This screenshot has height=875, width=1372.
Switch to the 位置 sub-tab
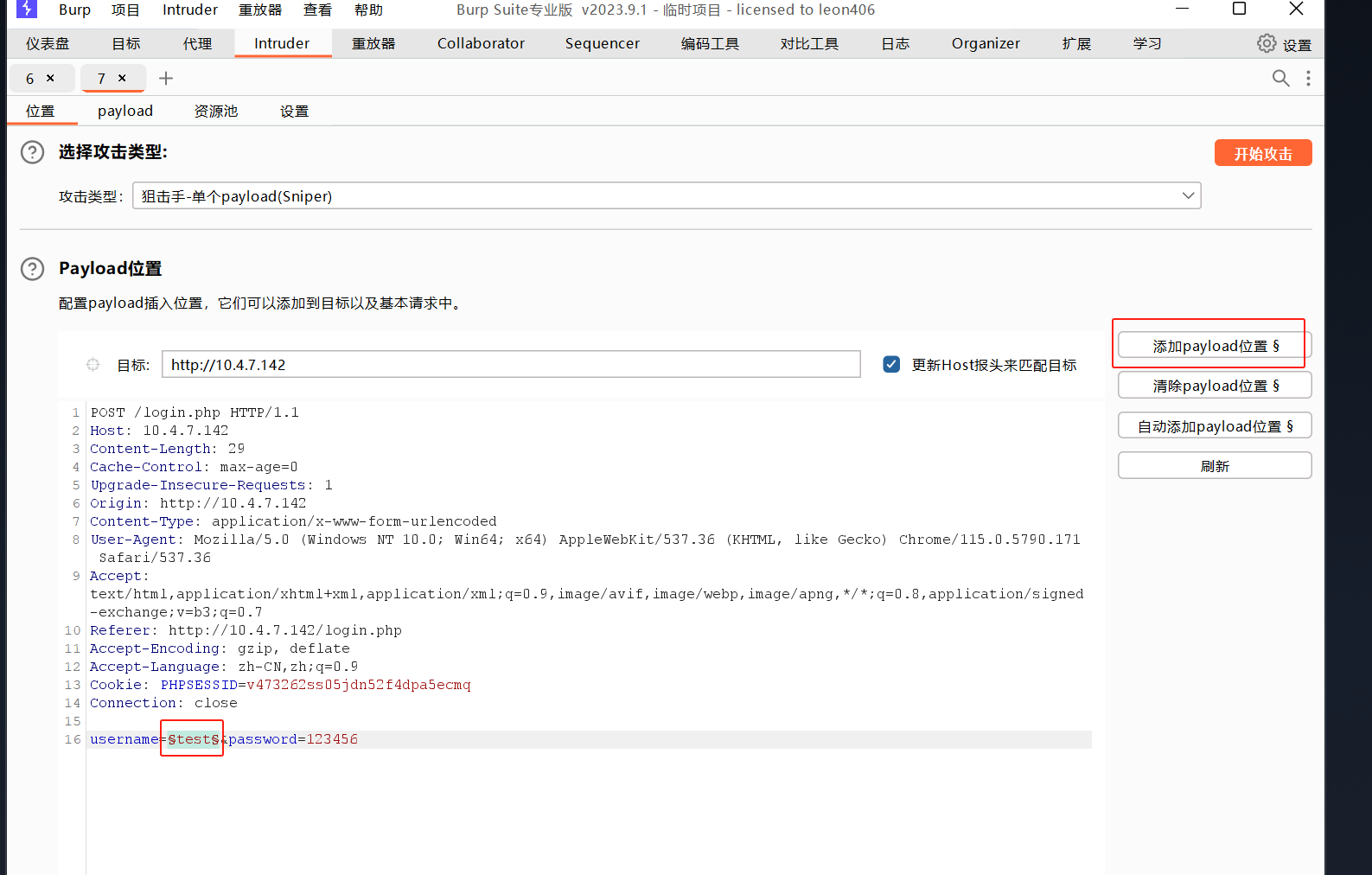tap(40, 111)
